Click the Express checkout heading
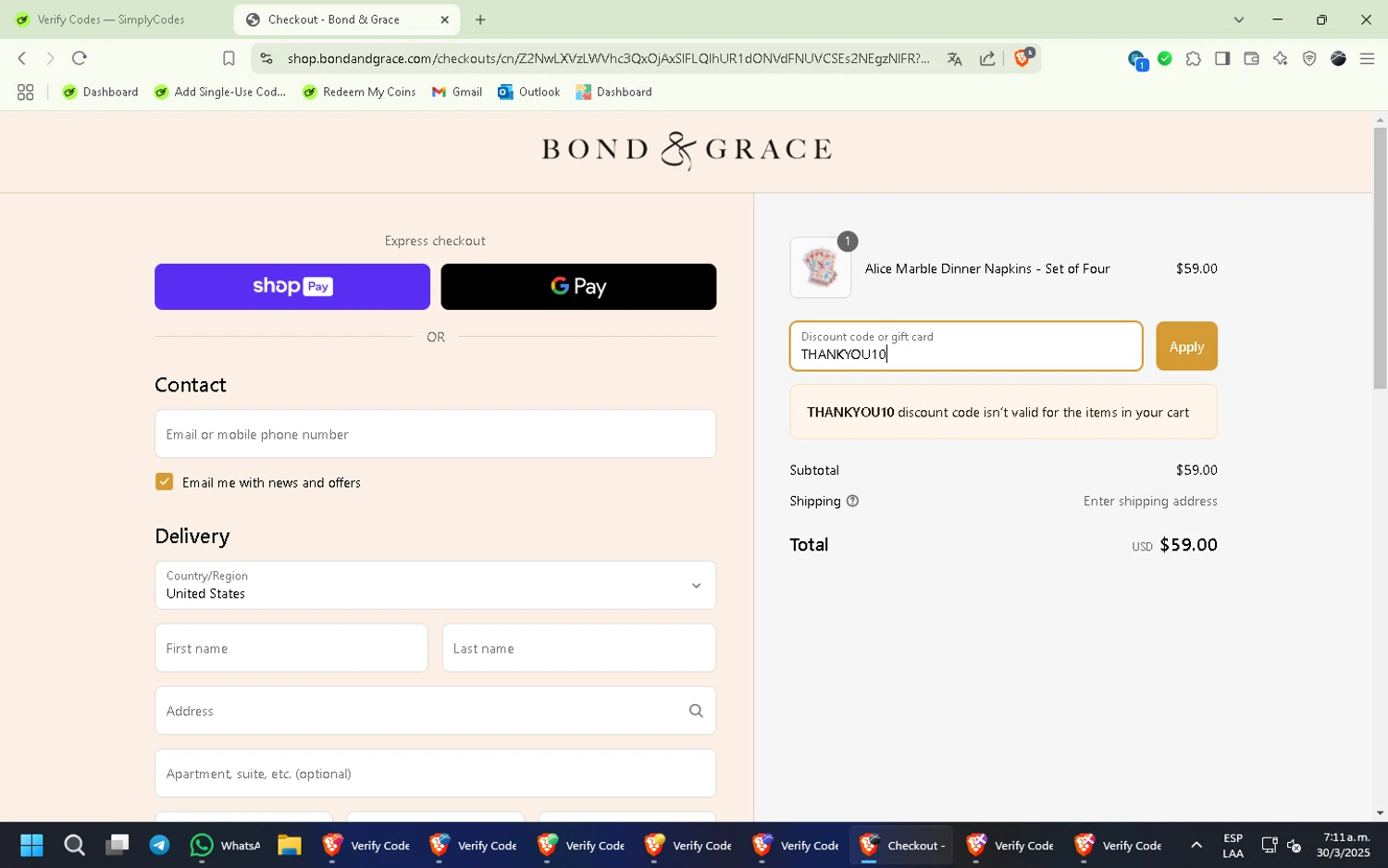This screenshot has width=1388, height=868. click(435, 241)
